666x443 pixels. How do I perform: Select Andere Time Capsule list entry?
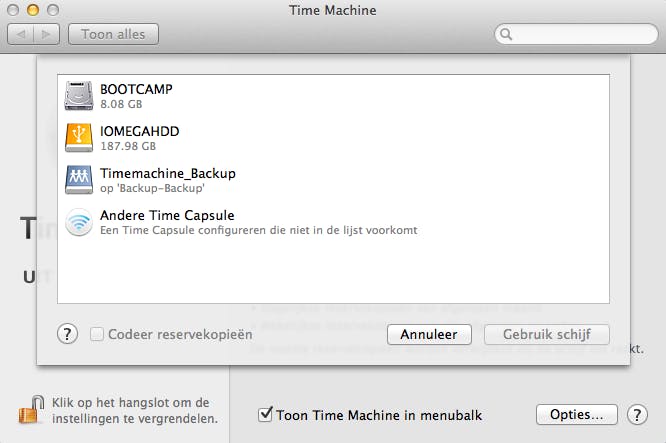point(300,222)
